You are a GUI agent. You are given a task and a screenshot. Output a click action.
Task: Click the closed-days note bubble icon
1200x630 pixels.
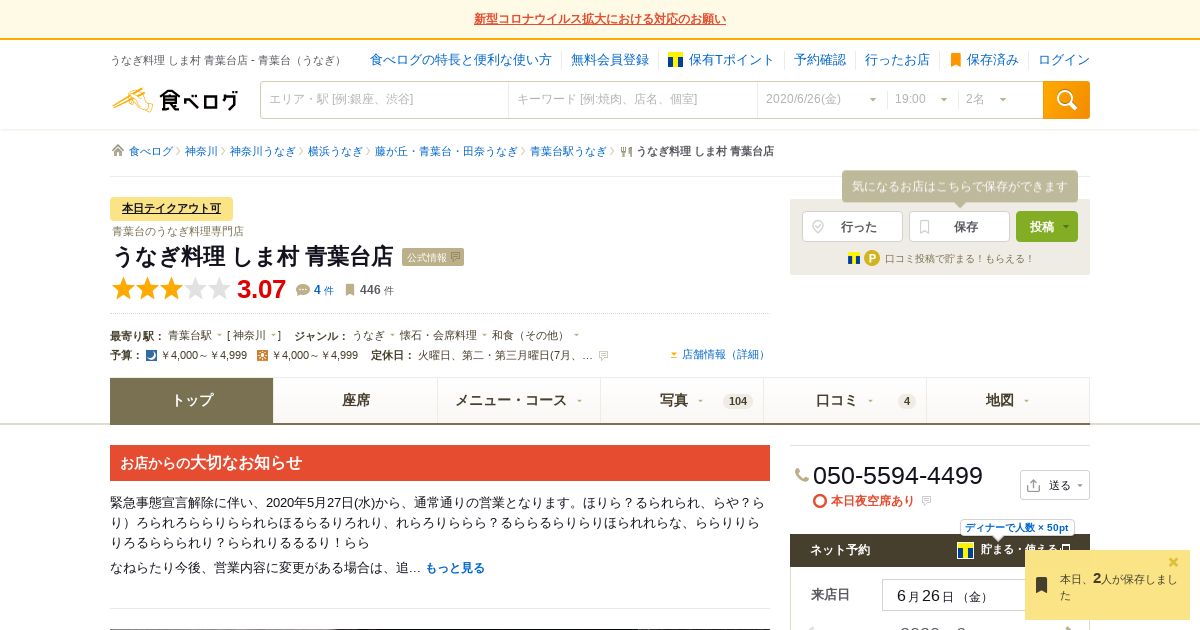tap(603, 355)
